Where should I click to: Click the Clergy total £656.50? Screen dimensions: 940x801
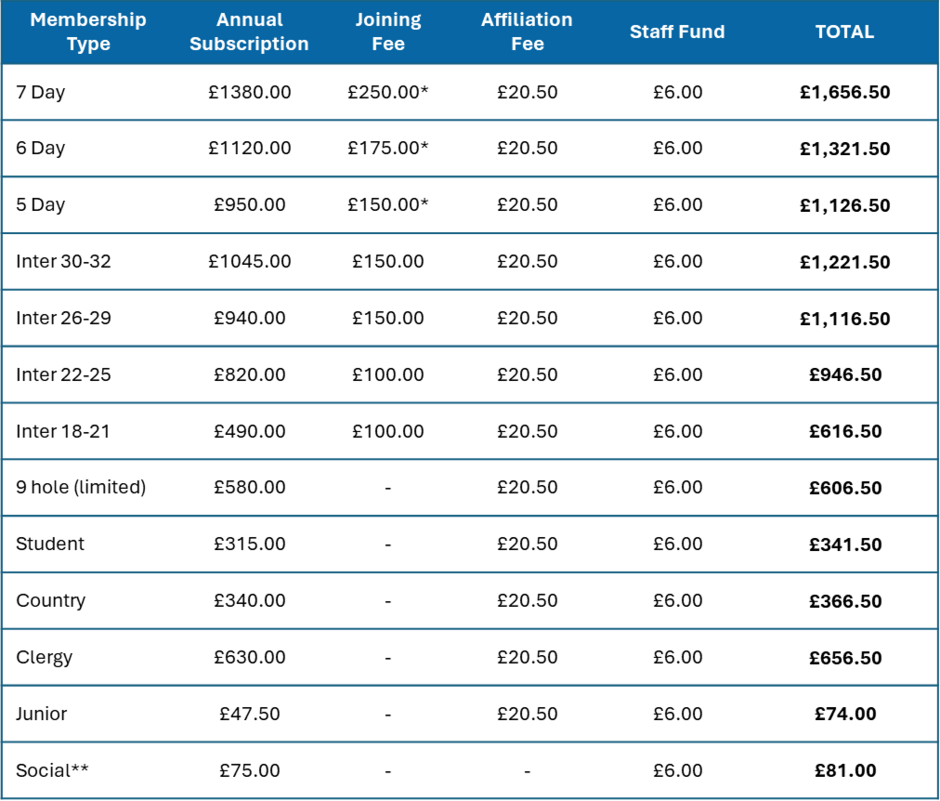click(x=845, y=658)
